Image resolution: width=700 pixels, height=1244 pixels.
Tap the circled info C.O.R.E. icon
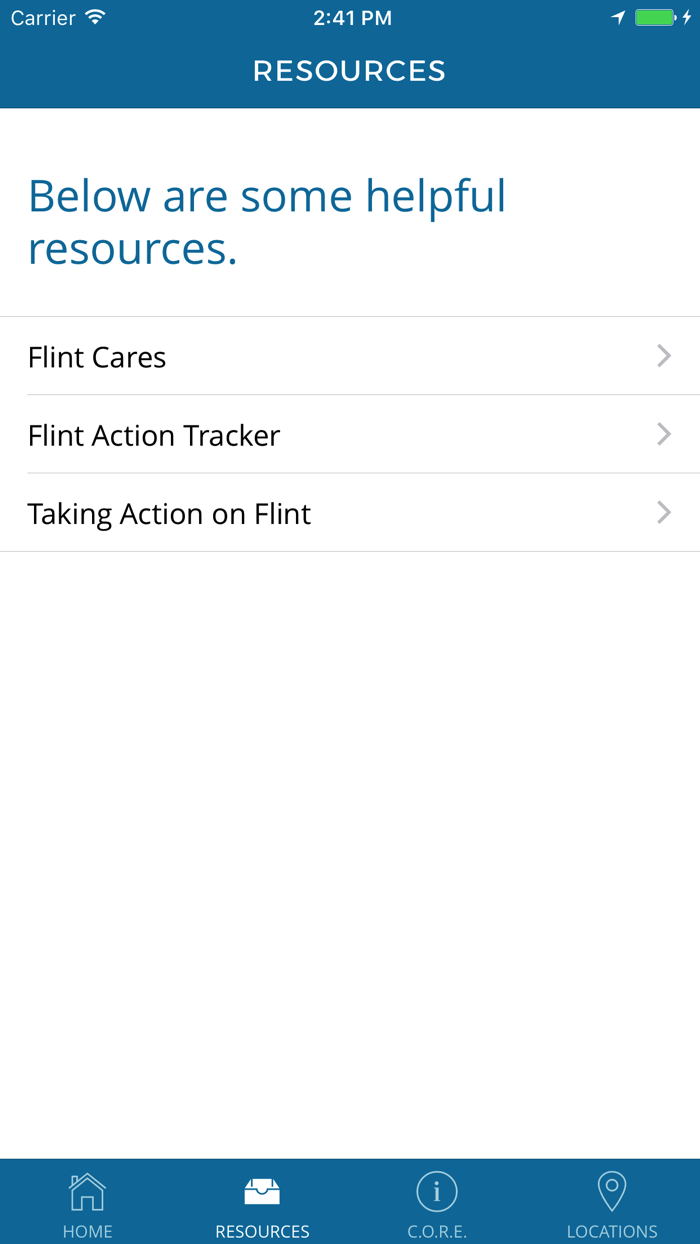[x=437, y=1191]
